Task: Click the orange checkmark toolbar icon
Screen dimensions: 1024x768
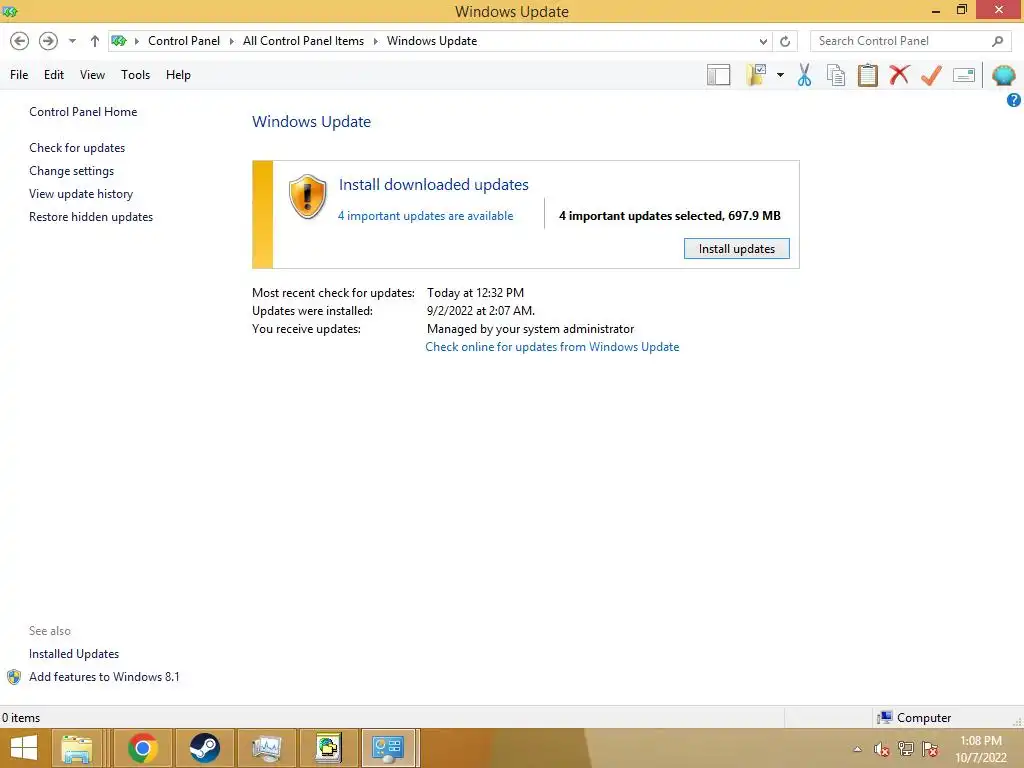Action: click(931, 75)
